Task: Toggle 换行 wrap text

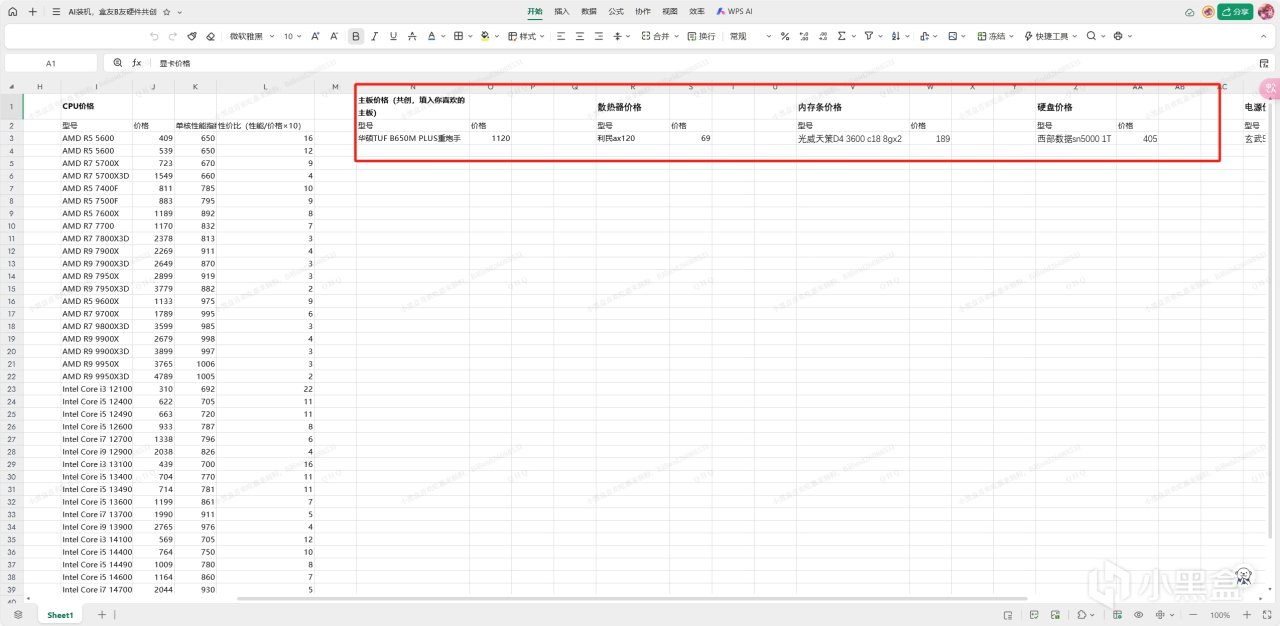Action: pyautogui.click(x=701, y=36)
